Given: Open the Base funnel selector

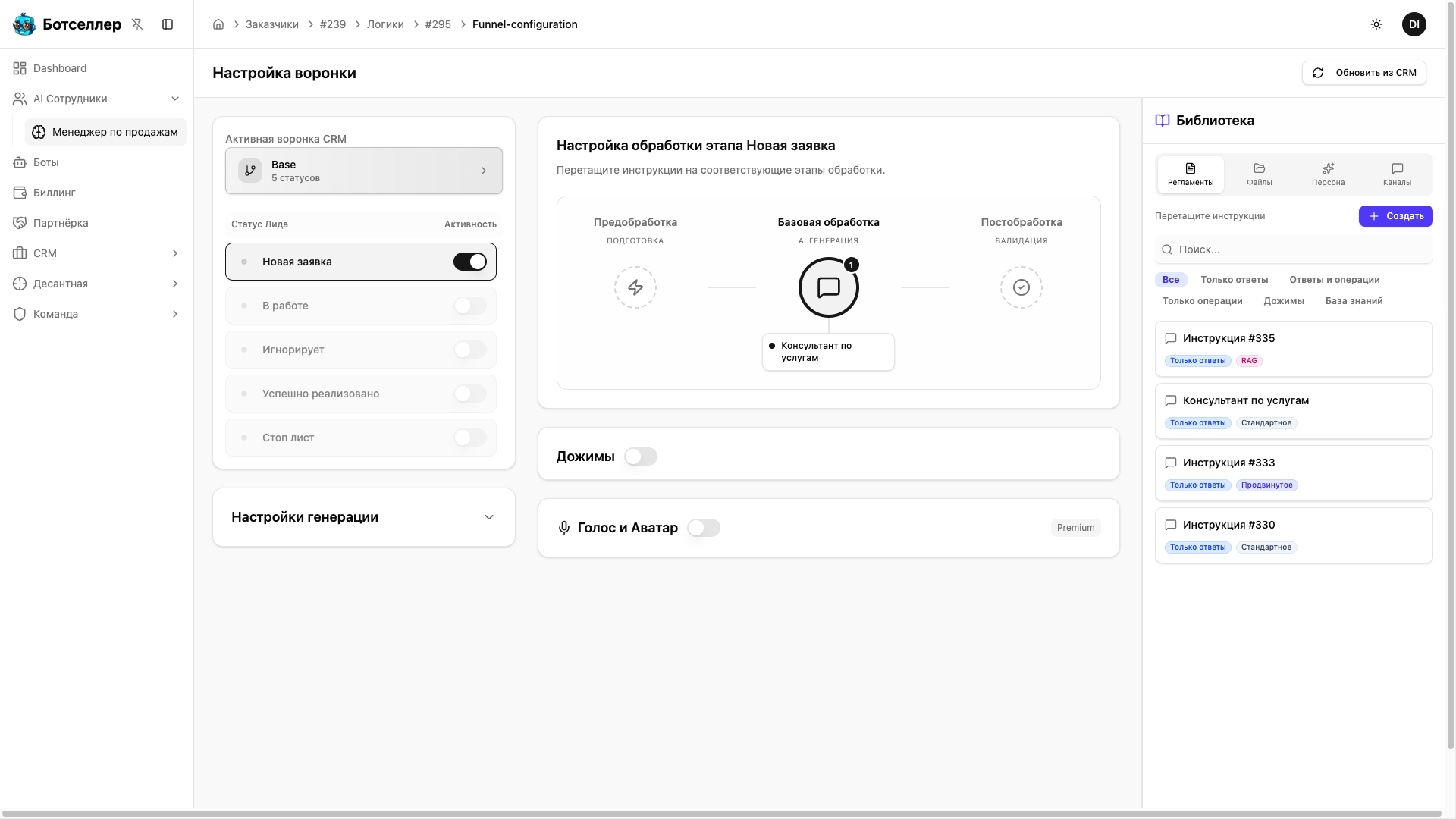Looking at the screenshot, I should [x=364, y=171].
